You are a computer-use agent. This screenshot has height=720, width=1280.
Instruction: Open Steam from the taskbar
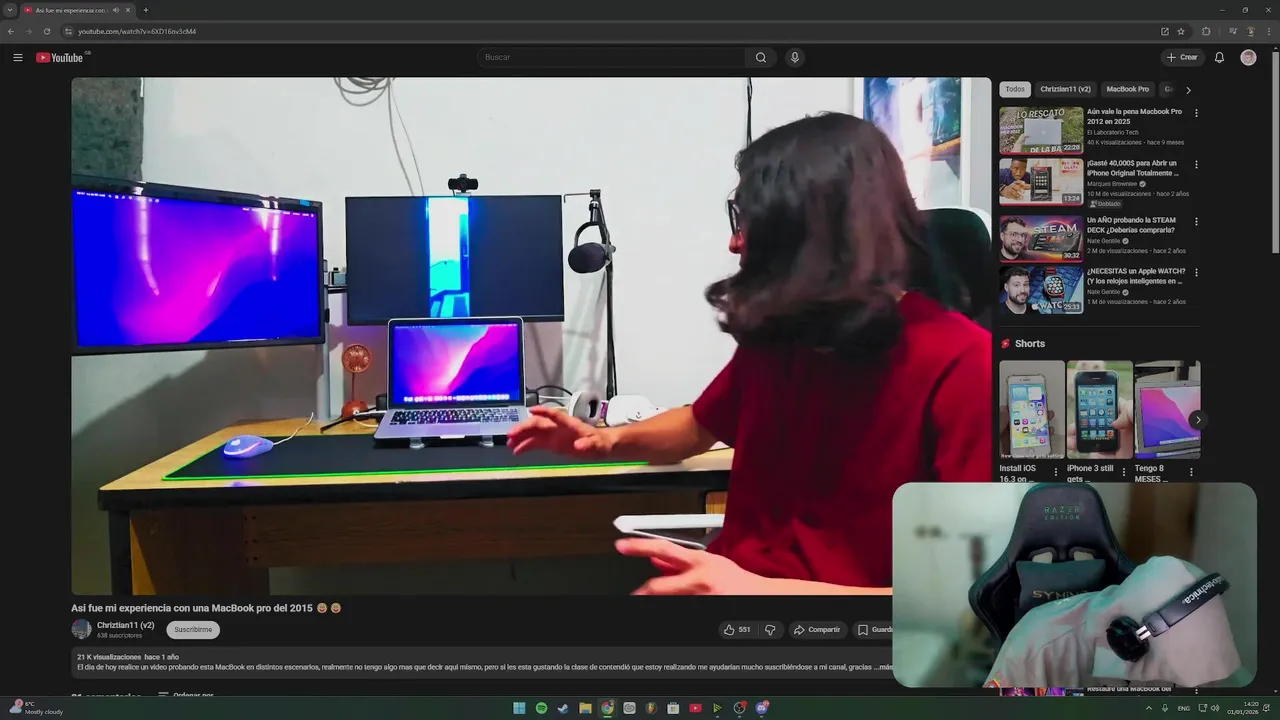coord(563,708)
